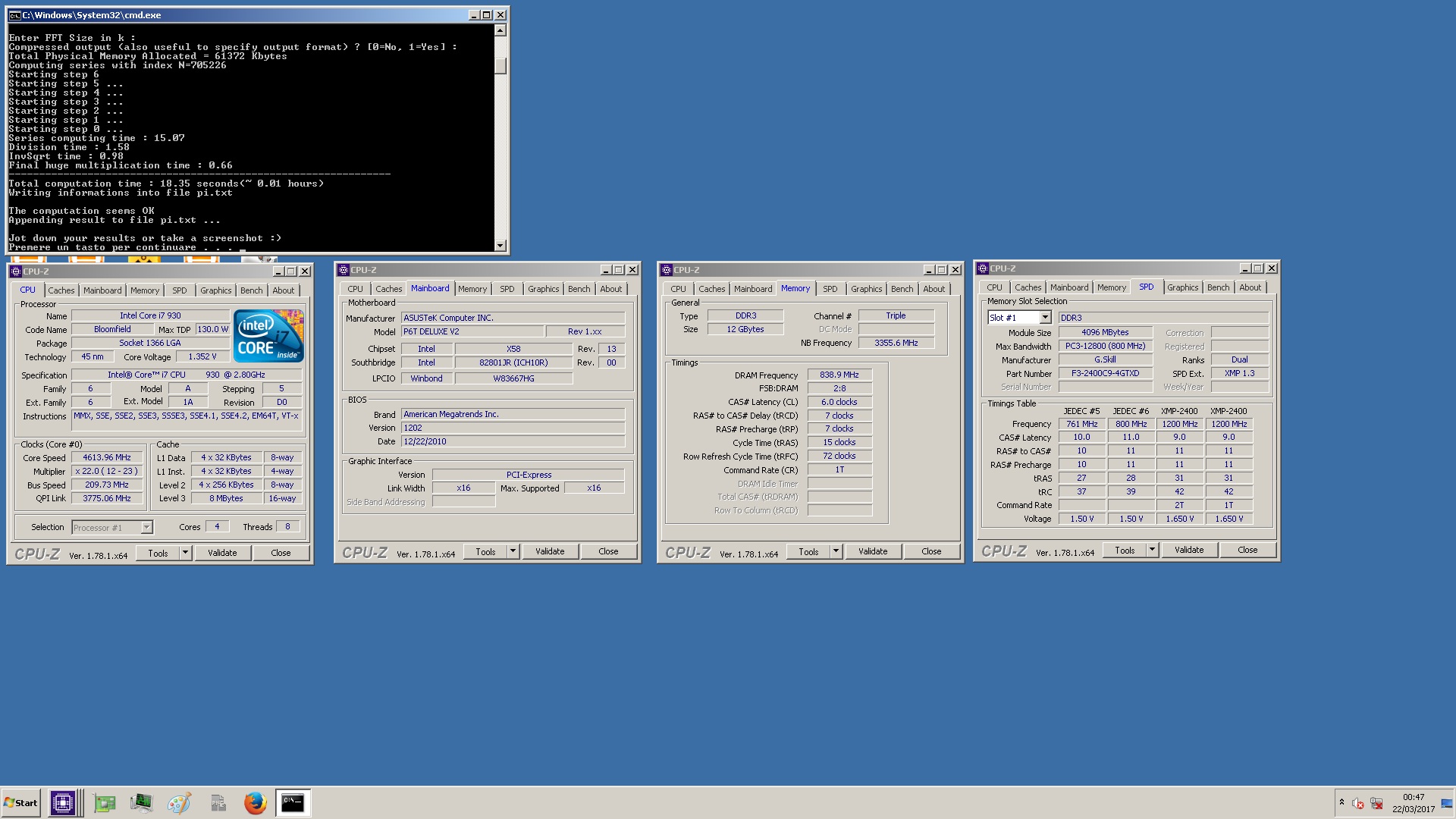Click Validate in the CPU window

point(222,553)
